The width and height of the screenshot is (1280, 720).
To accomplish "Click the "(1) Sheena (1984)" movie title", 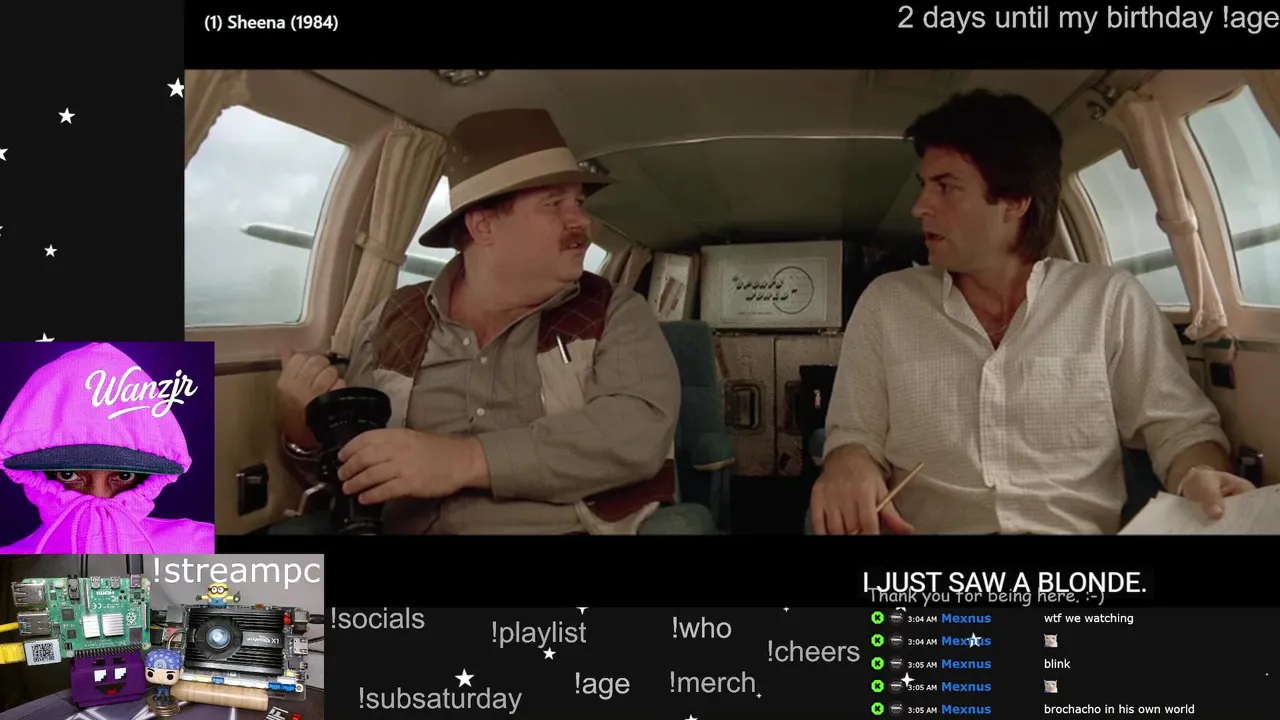I will tap(271, 22).
